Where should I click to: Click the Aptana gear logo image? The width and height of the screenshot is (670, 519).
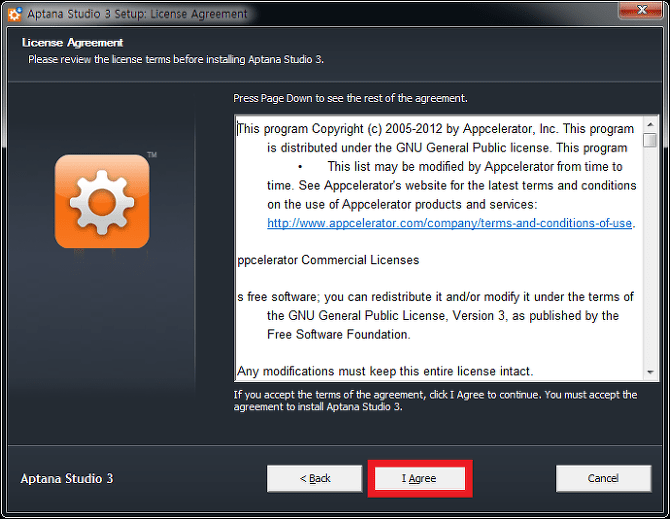[102, 201]
